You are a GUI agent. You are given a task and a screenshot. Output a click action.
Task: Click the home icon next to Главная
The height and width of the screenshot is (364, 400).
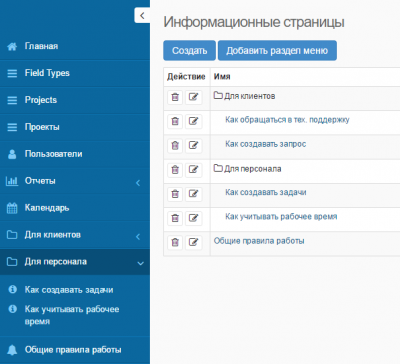coord(12,46)
